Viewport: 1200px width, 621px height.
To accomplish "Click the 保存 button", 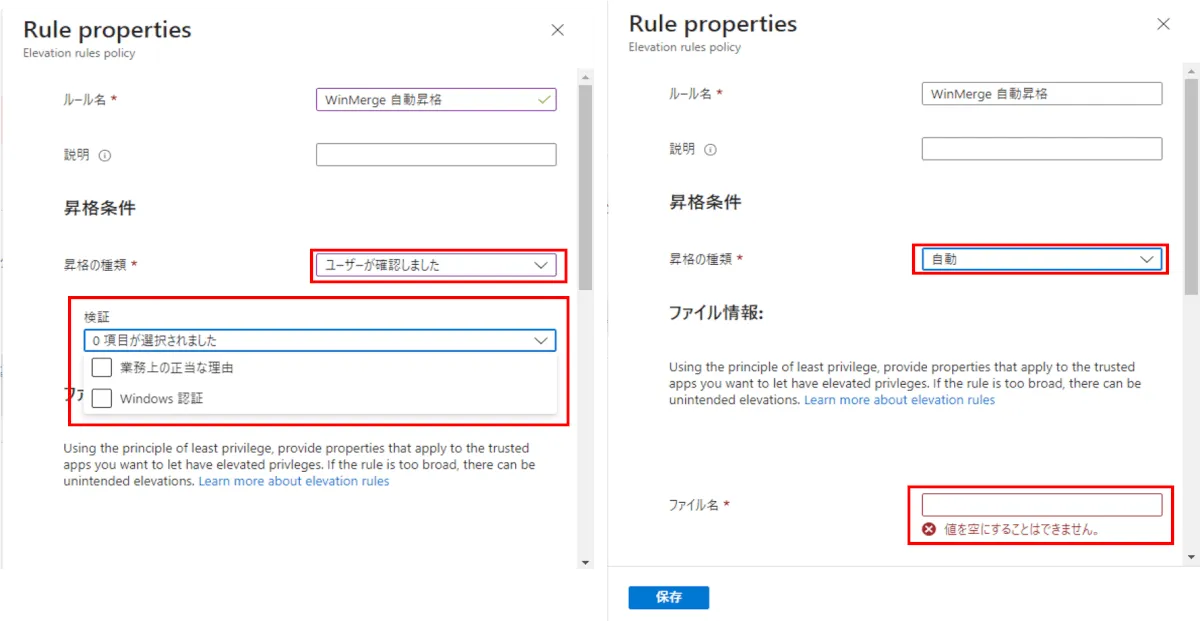I will (669, 597).
